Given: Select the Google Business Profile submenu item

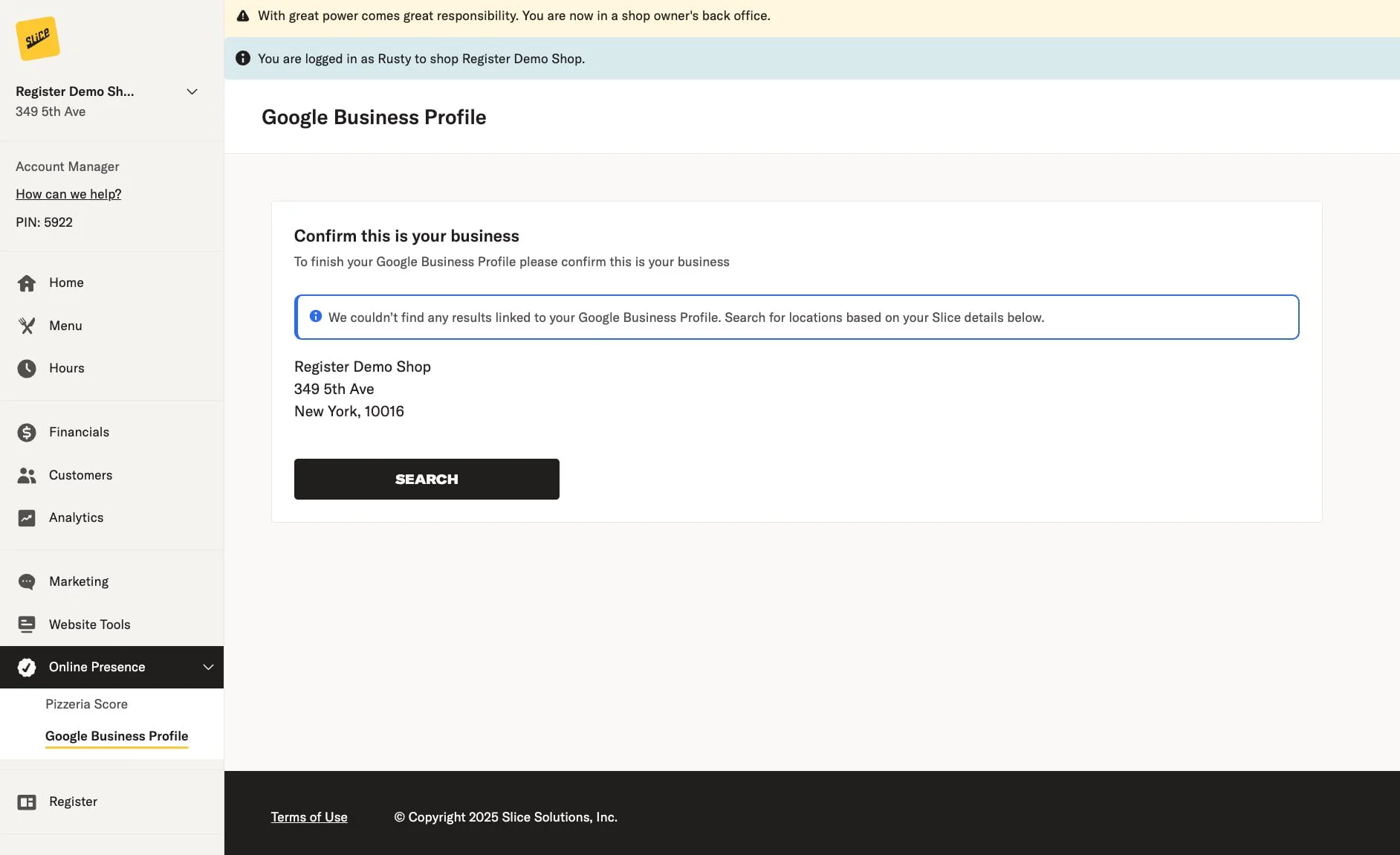Looking at the screenshot, I should (x=117, y=736).
